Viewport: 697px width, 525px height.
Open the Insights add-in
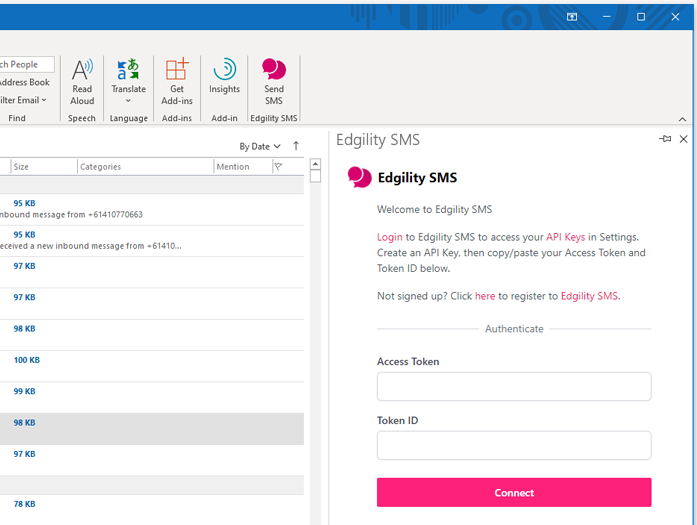point(224,76)
